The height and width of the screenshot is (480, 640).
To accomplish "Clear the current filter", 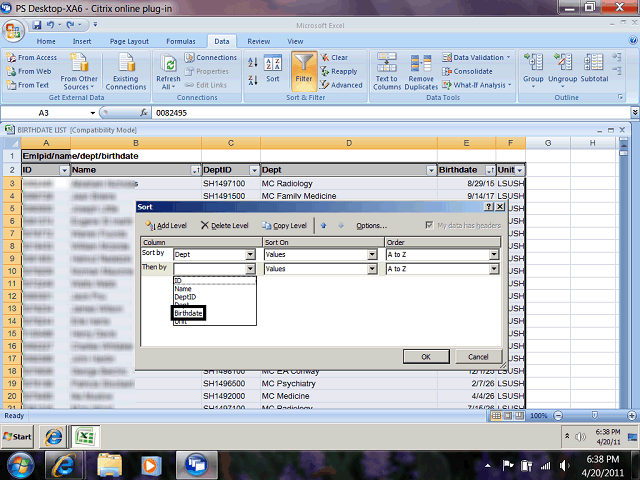I will pyautogui.click(x=334, y=58).
